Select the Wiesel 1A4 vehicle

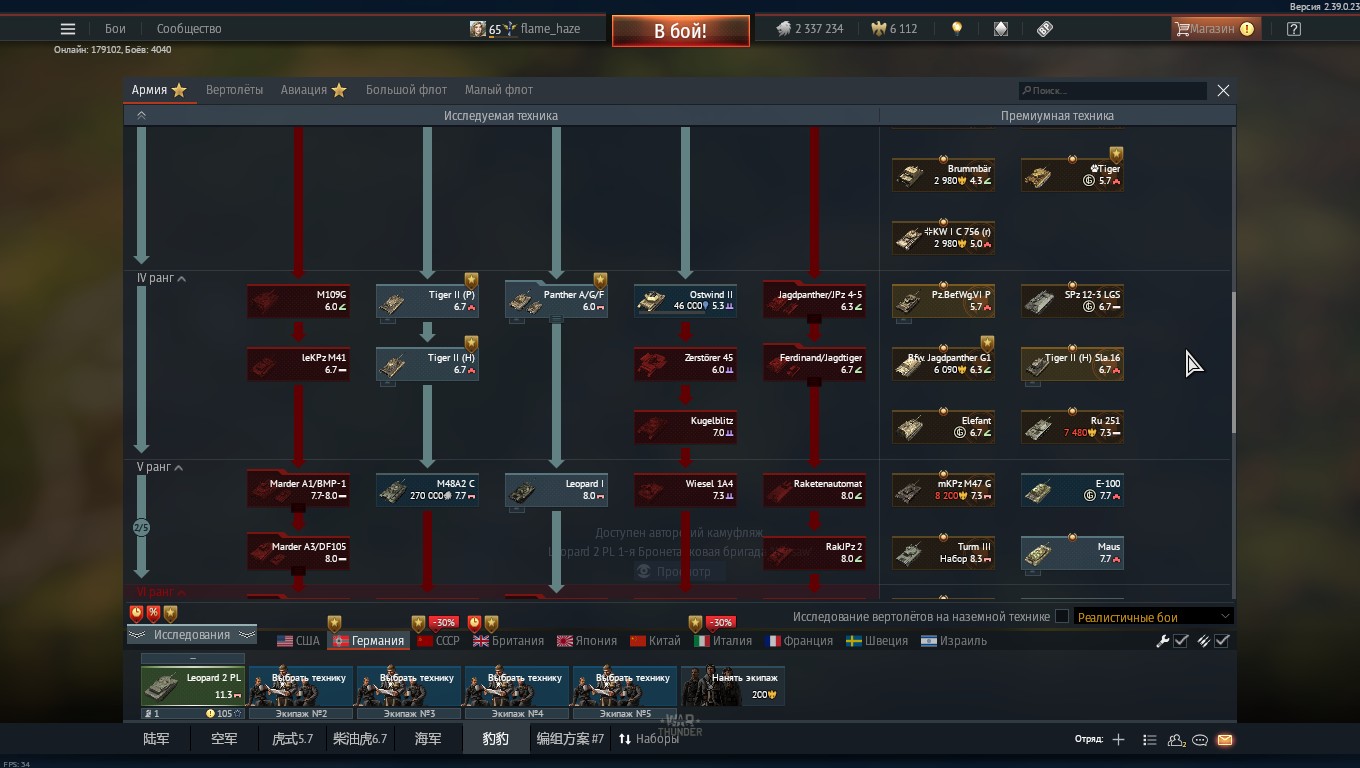[685, 490]
